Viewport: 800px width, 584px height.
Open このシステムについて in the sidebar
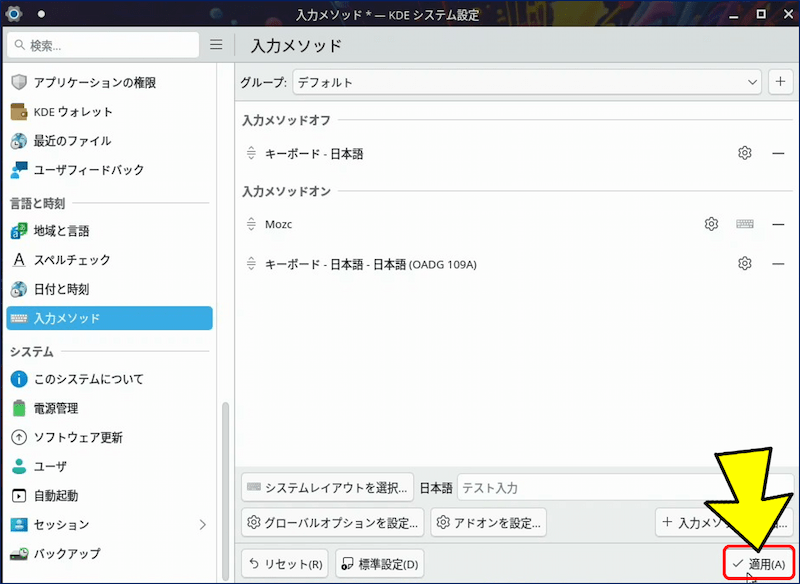click(x=109, y=379)
